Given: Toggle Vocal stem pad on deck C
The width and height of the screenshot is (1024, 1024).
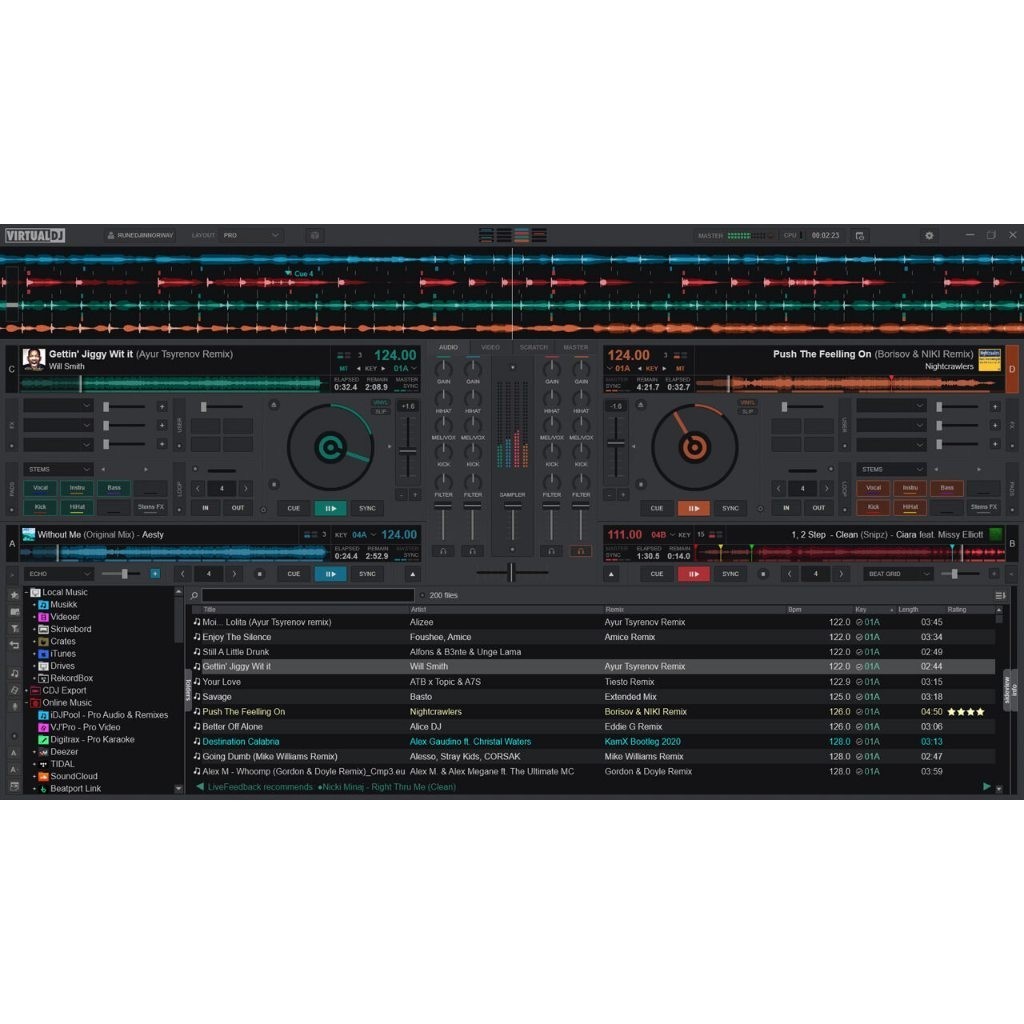Looking at the screenshot, I should pos(40,488).
